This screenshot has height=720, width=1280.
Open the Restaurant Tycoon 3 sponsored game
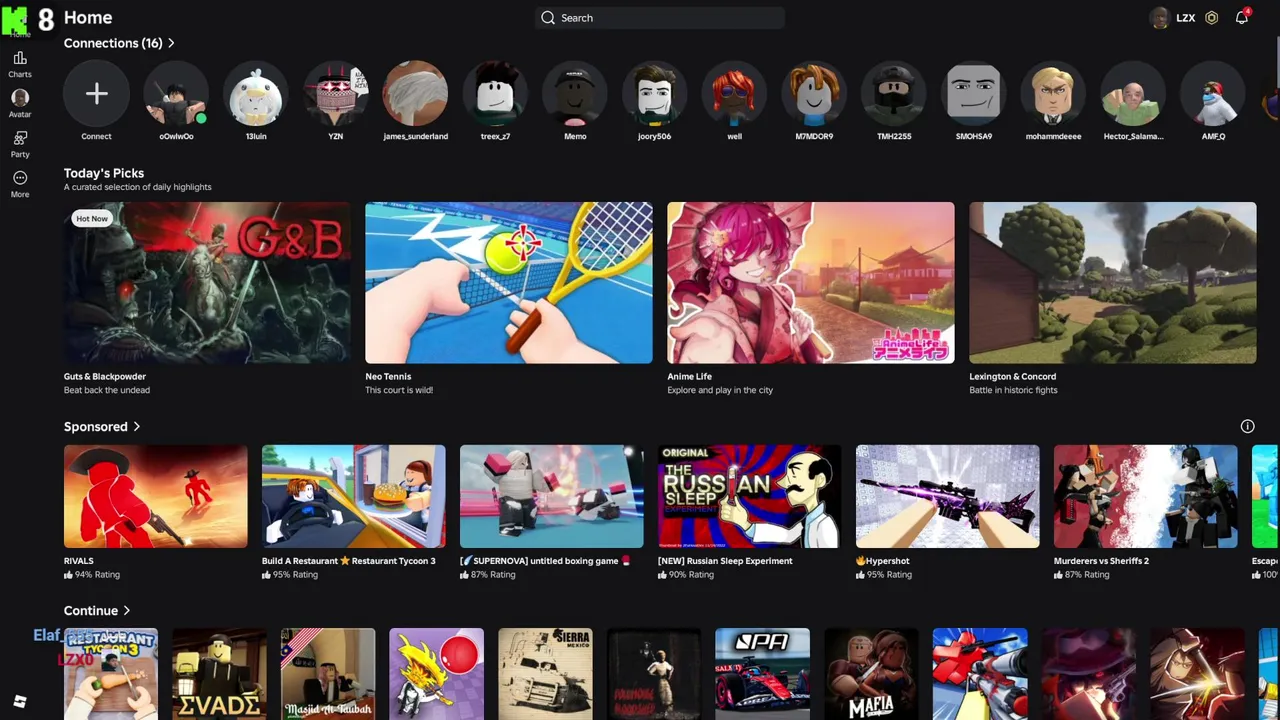[354, 497]
